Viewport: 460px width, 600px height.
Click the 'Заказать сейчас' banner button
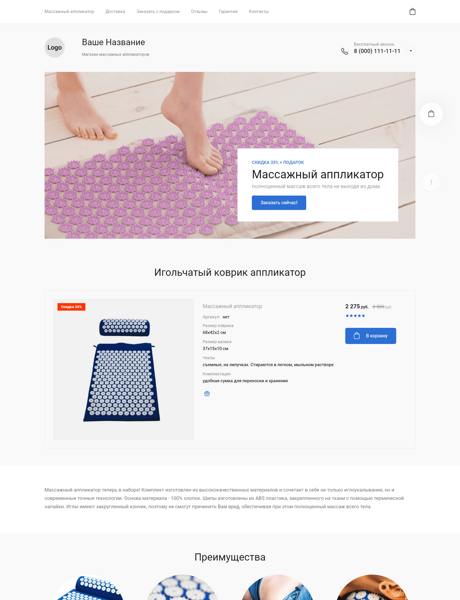coord(279,203)
